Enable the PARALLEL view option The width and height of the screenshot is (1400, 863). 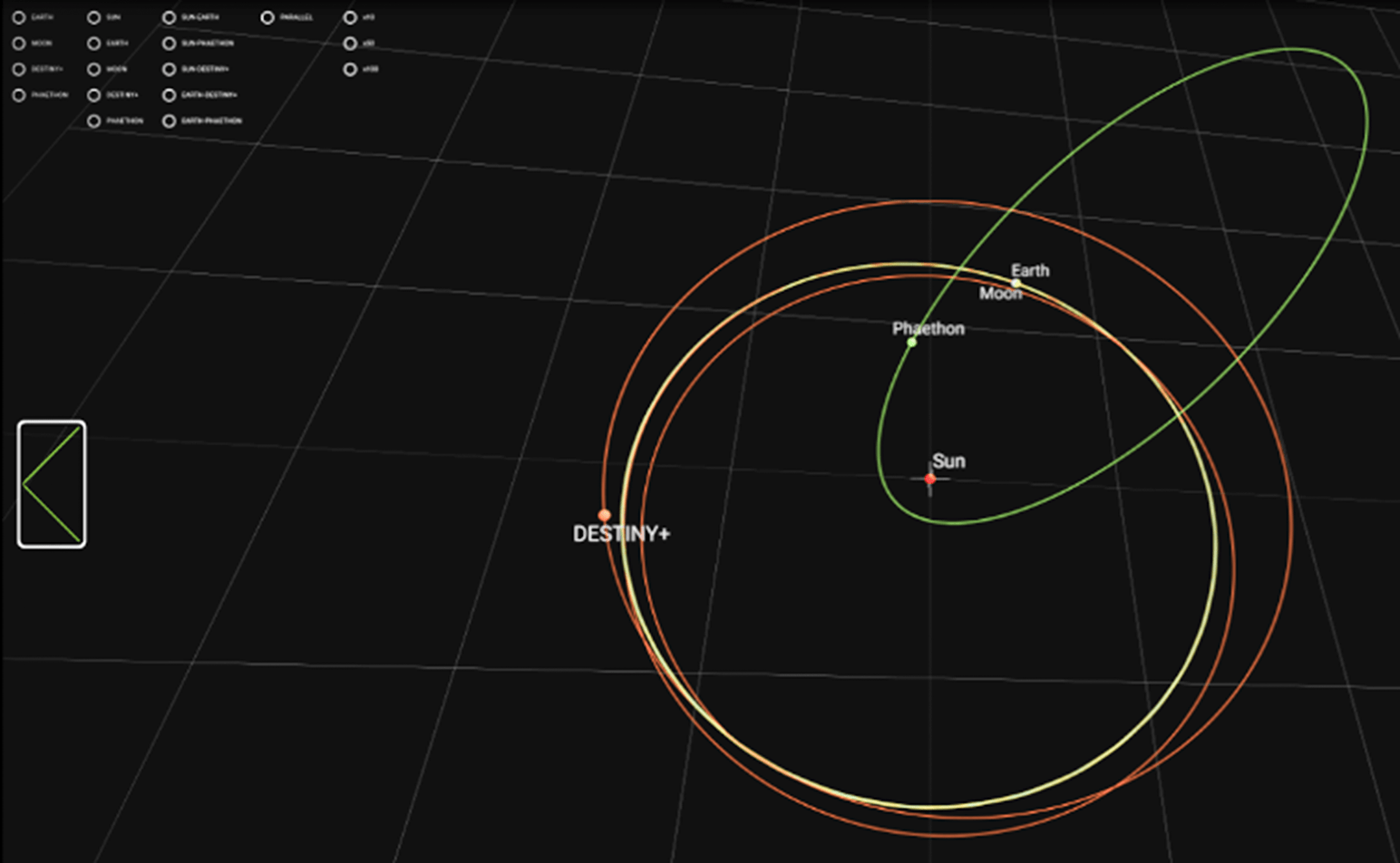(267, 17)
